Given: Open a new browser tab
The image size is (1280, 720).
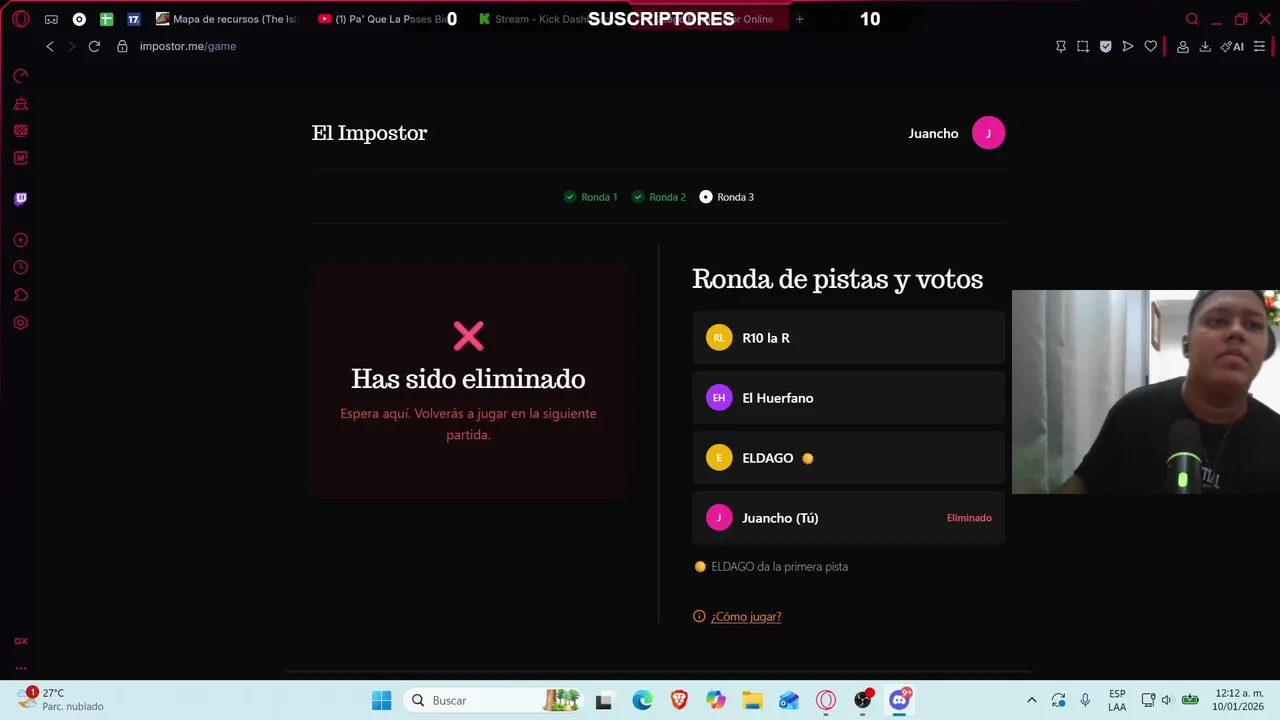Looking at the screenshot, I should [x=799, y=19].
